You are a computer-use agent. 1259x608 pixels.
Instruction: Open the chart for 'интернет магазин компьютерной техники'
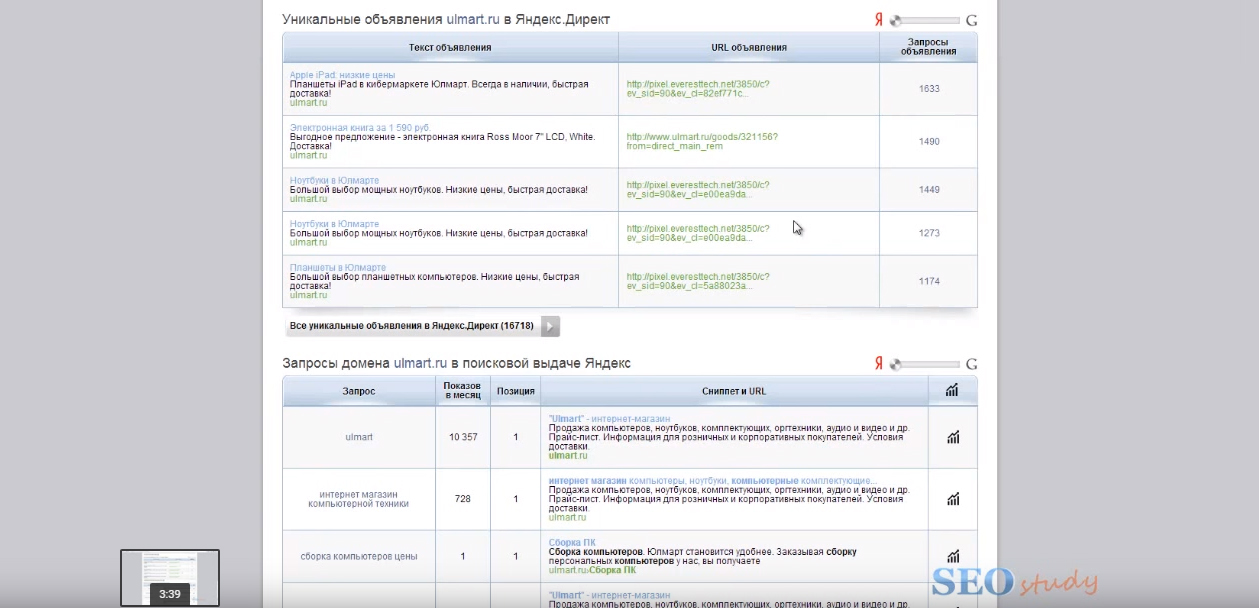(x=953, y=499)
